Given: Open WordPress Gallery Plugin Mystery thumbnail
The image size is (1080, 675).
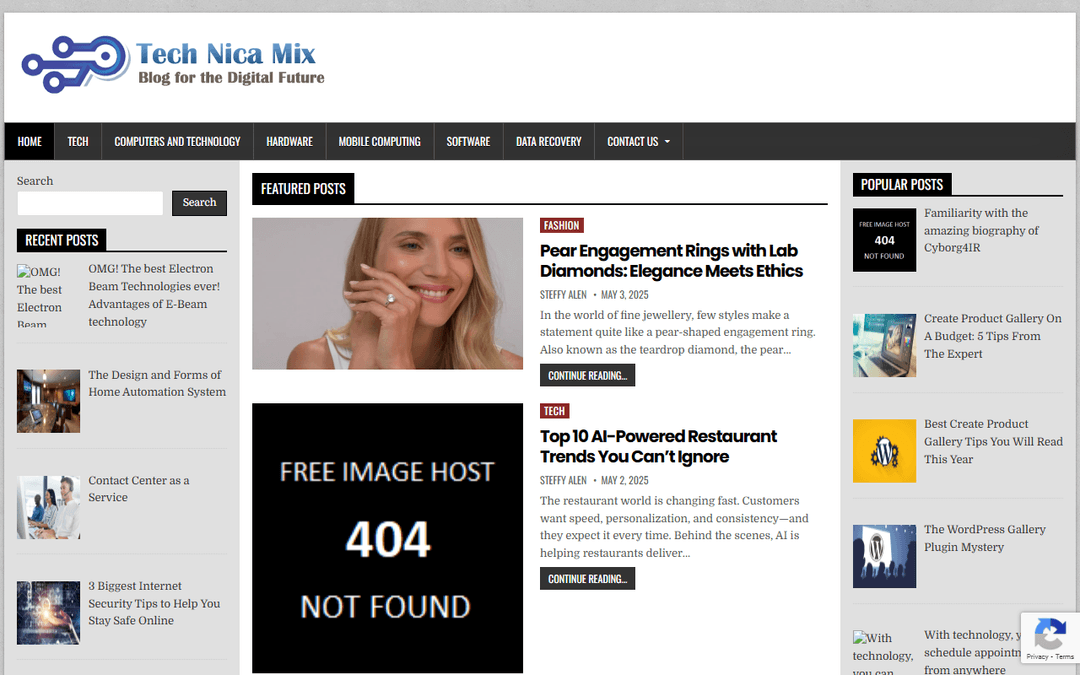Looking at the screenshot, I should coord(884,557).
